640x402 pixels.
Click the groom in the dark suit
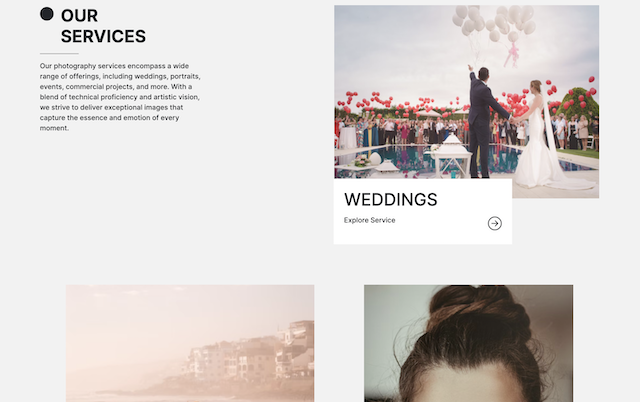(x=484, y=122)
